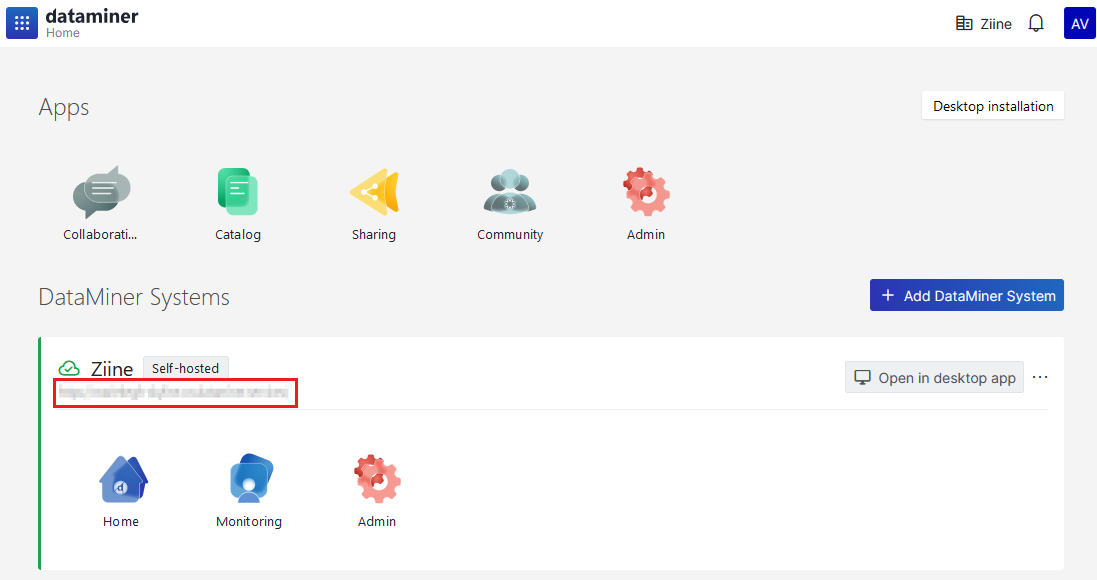
Task: Click the Sharing label text
Action: click(374, 234)
